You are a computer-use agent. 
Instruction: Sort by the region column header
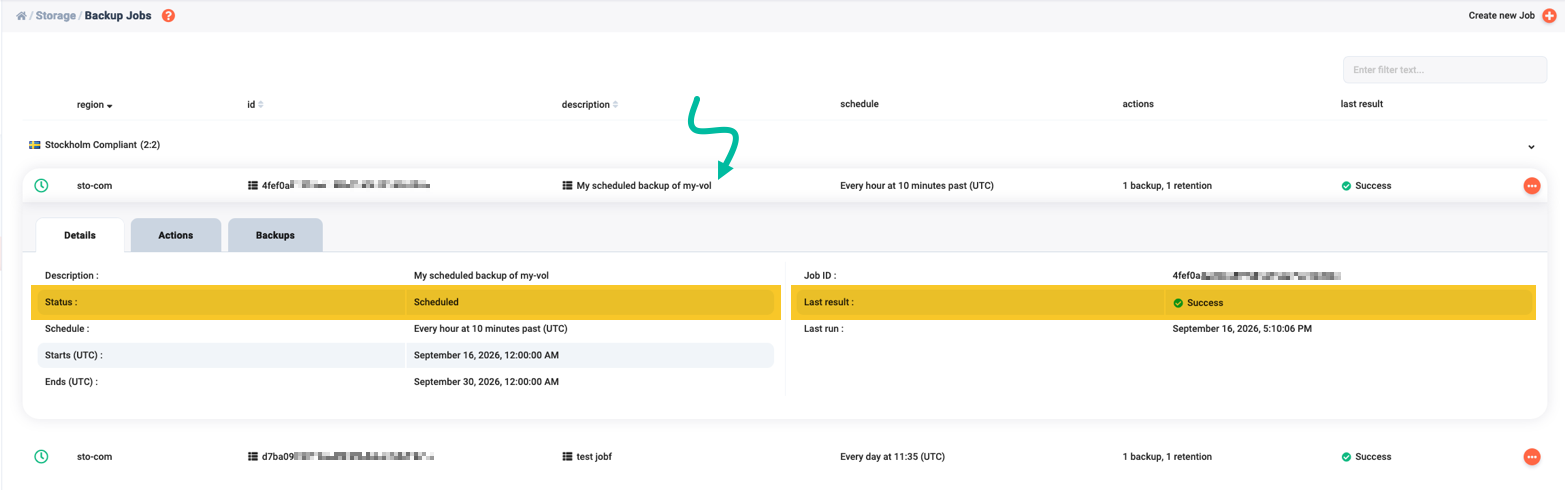click(x=95, y=105)
